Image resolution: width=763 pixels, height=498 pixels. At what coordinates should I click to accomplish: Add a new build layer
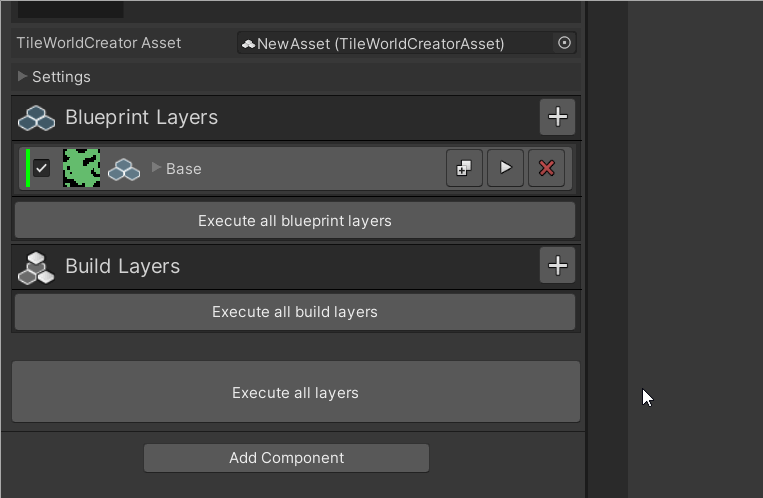(x=557, y=265)
